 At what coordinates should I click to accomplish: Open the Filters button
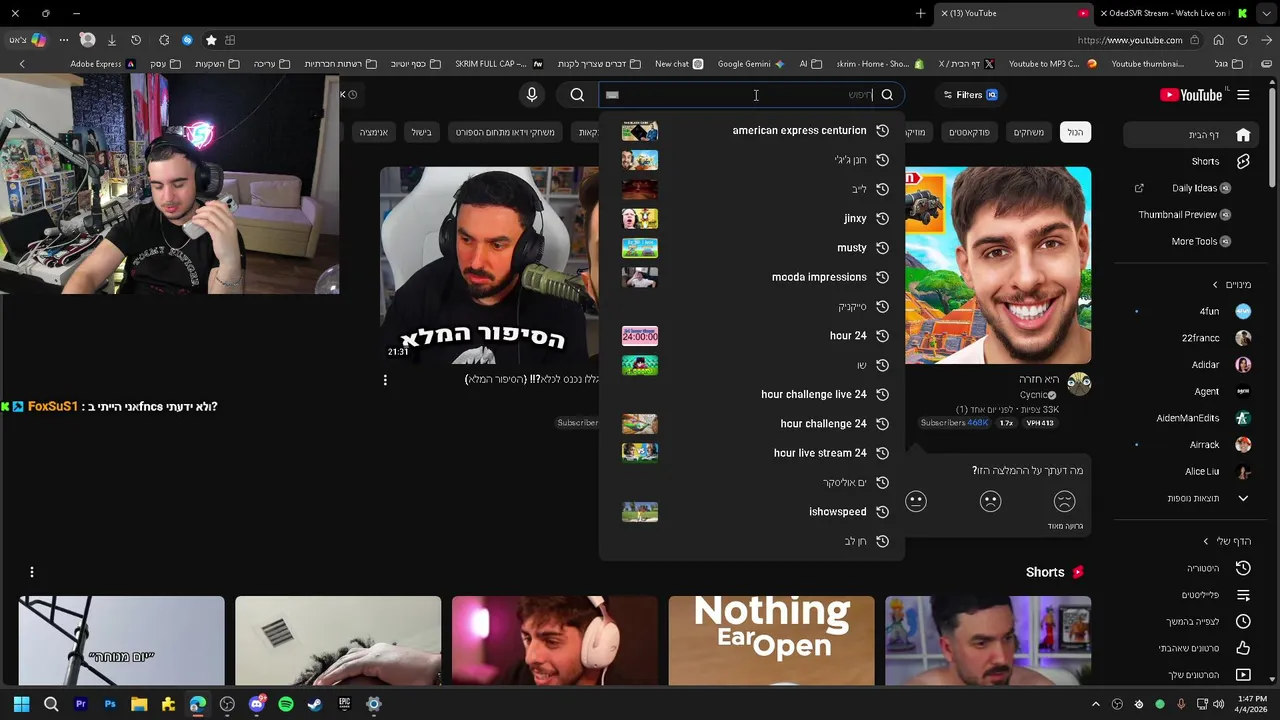point(970,95)
